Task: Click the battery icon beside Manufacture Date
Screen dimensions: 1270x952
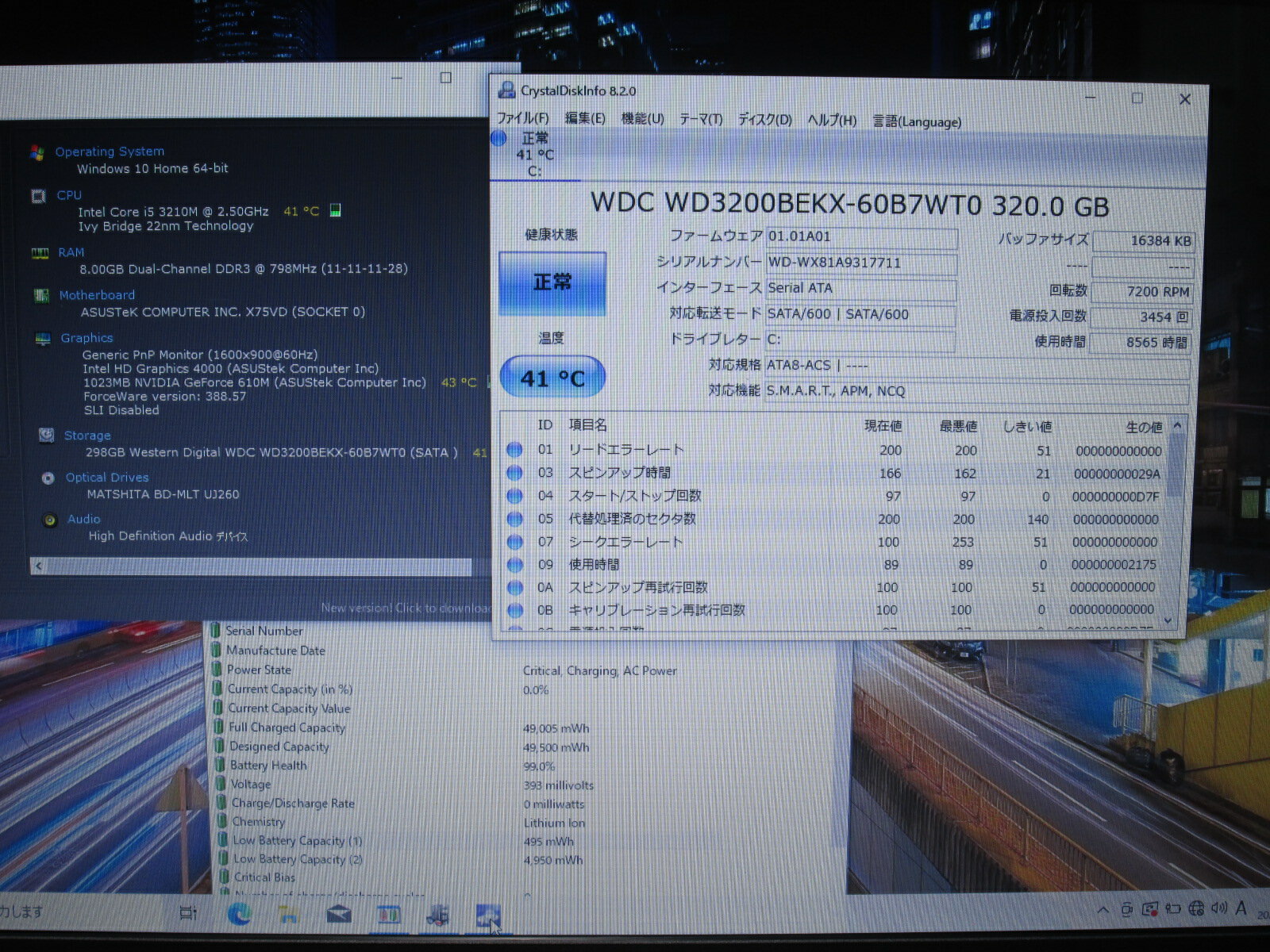Action: coord(215,650)
